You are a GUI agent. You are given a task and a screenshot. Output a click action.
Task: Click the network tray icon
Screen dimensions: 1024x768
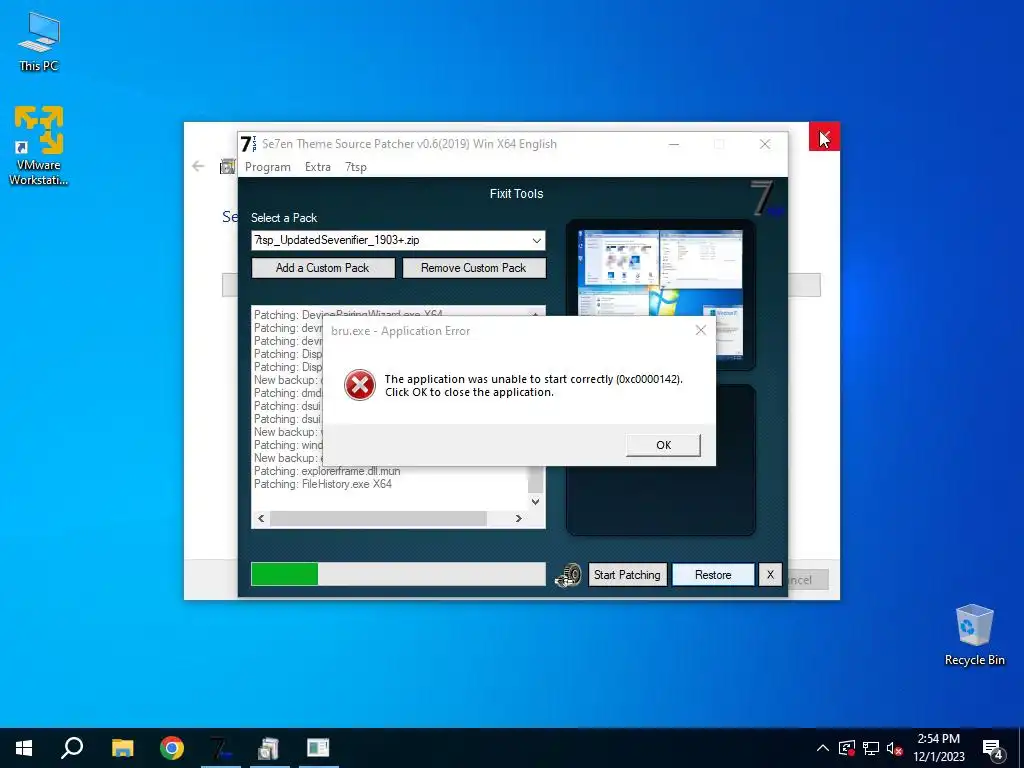[871, 748]
